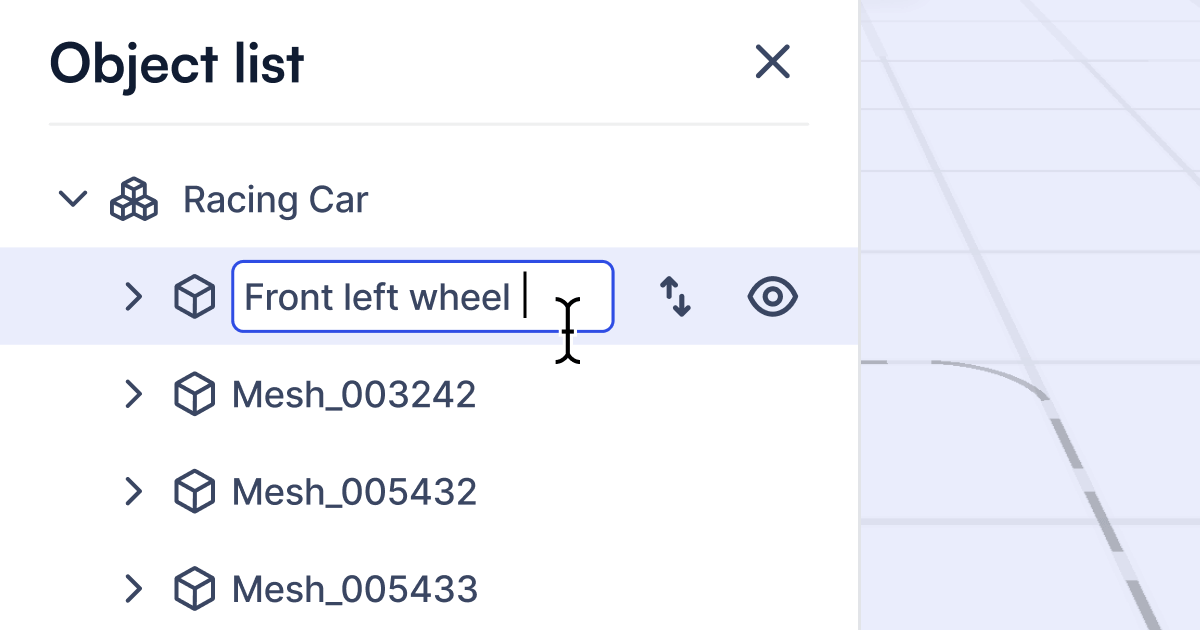Close the Object list panel
This screenshot has height=630, width=1200.
click(x=772, y=61)
